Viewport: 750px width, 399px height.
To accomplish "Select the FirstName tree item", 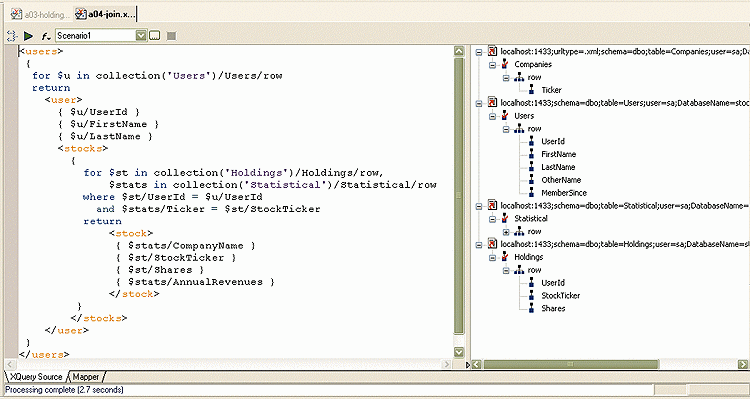I will (x=558, y=154).
